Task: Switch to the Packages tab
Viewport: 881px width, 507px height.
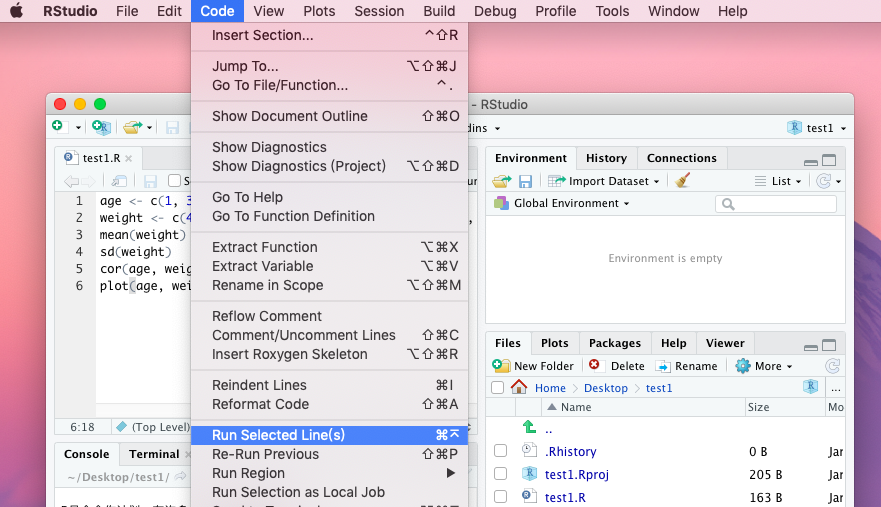Action: (x=615, y=343)
